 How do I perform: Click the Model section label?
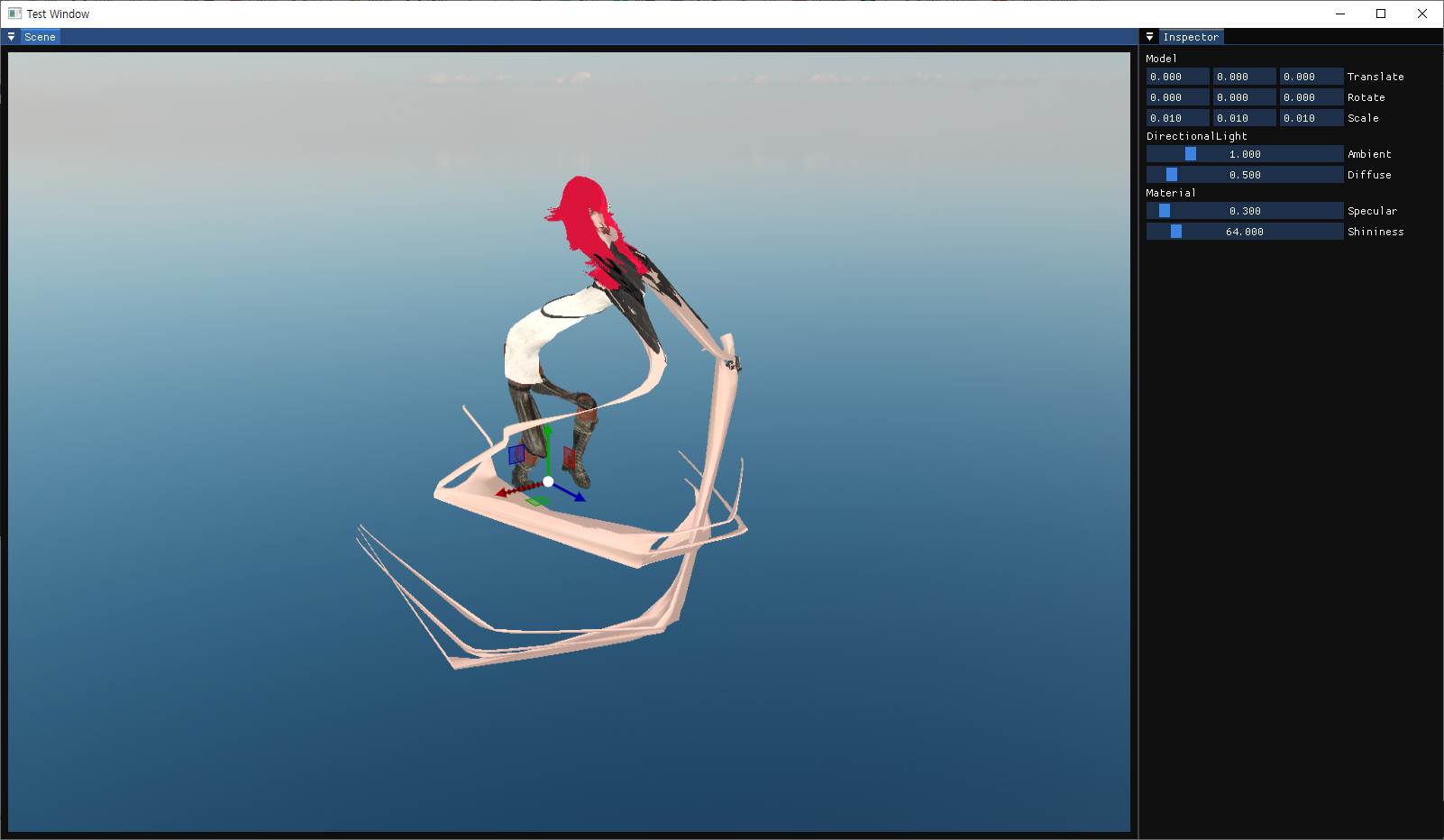click(x=1161, y=59)
